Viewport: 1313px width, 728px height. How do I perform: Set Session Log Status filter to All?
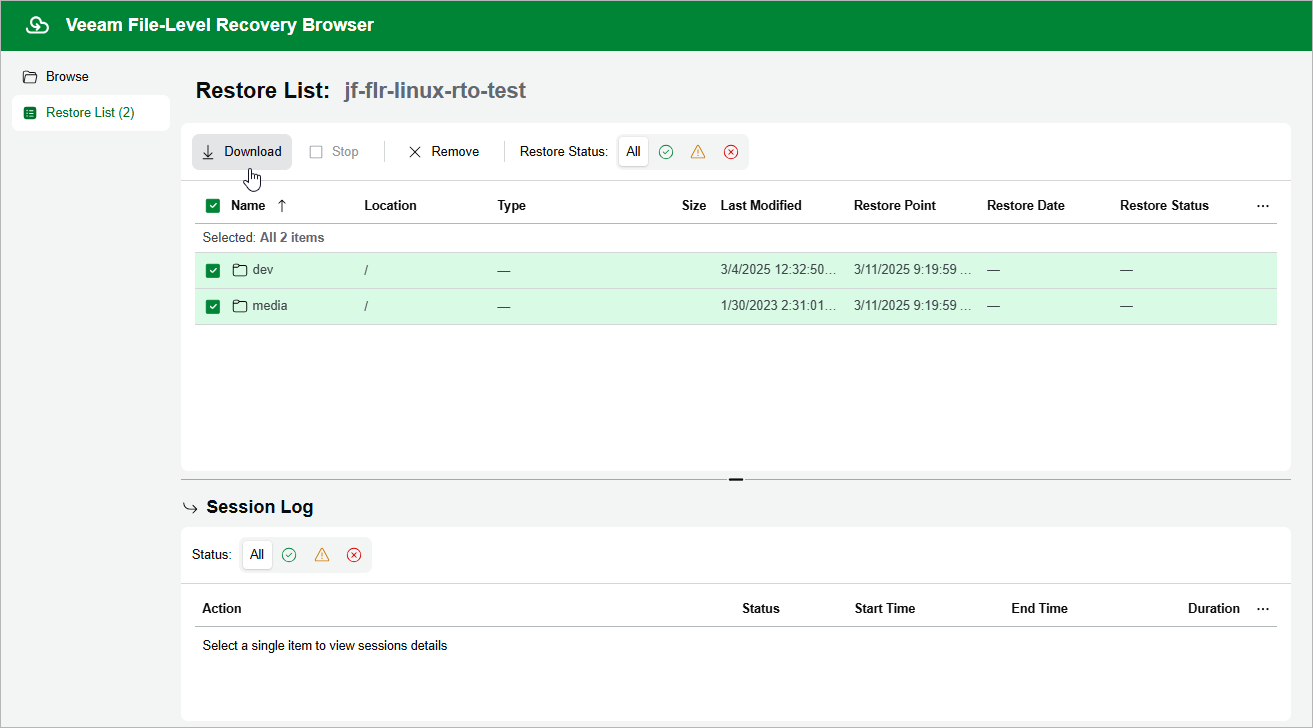257,554
